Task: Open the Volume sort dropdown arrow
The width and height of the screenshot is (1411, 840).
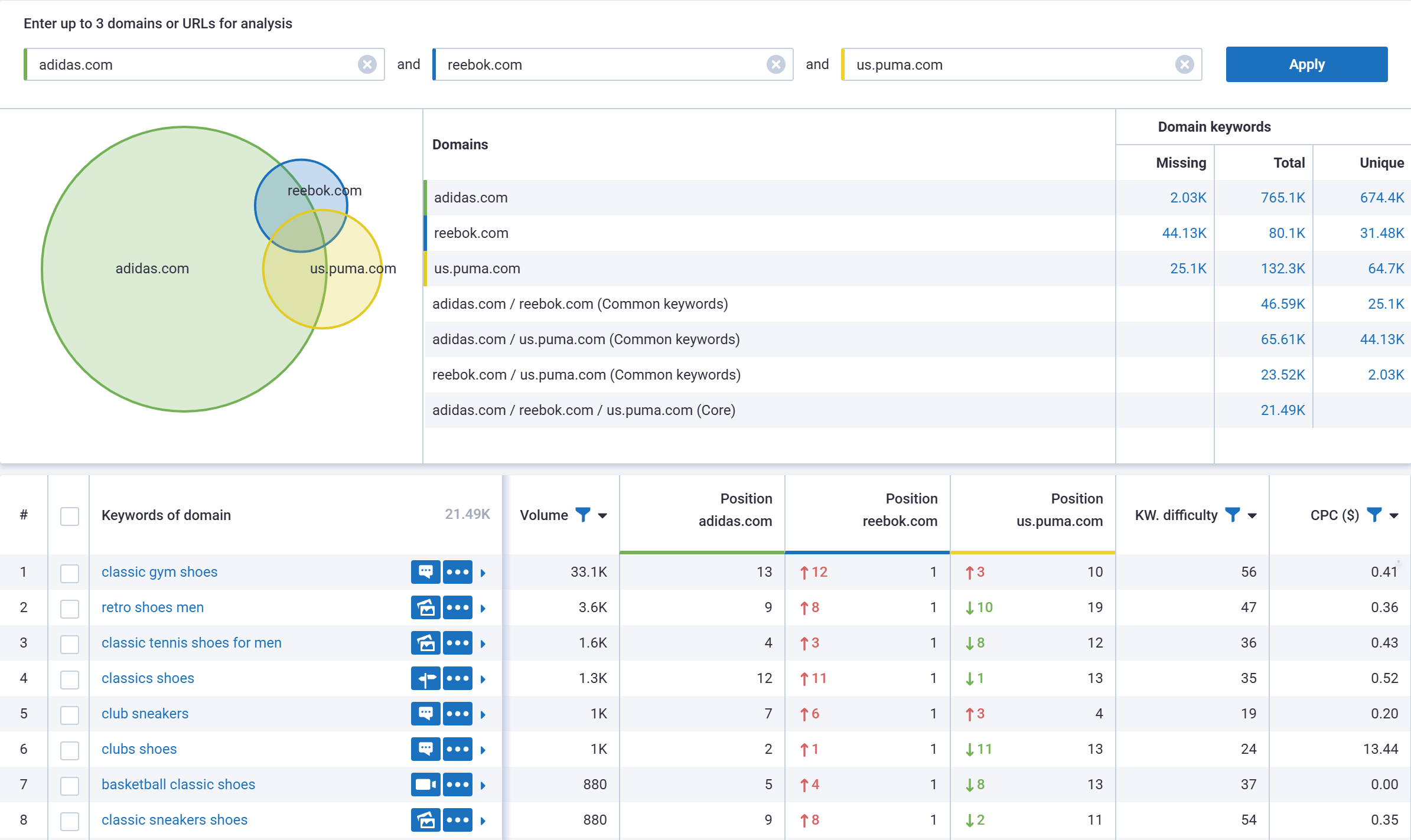Action: pos(602,516)
